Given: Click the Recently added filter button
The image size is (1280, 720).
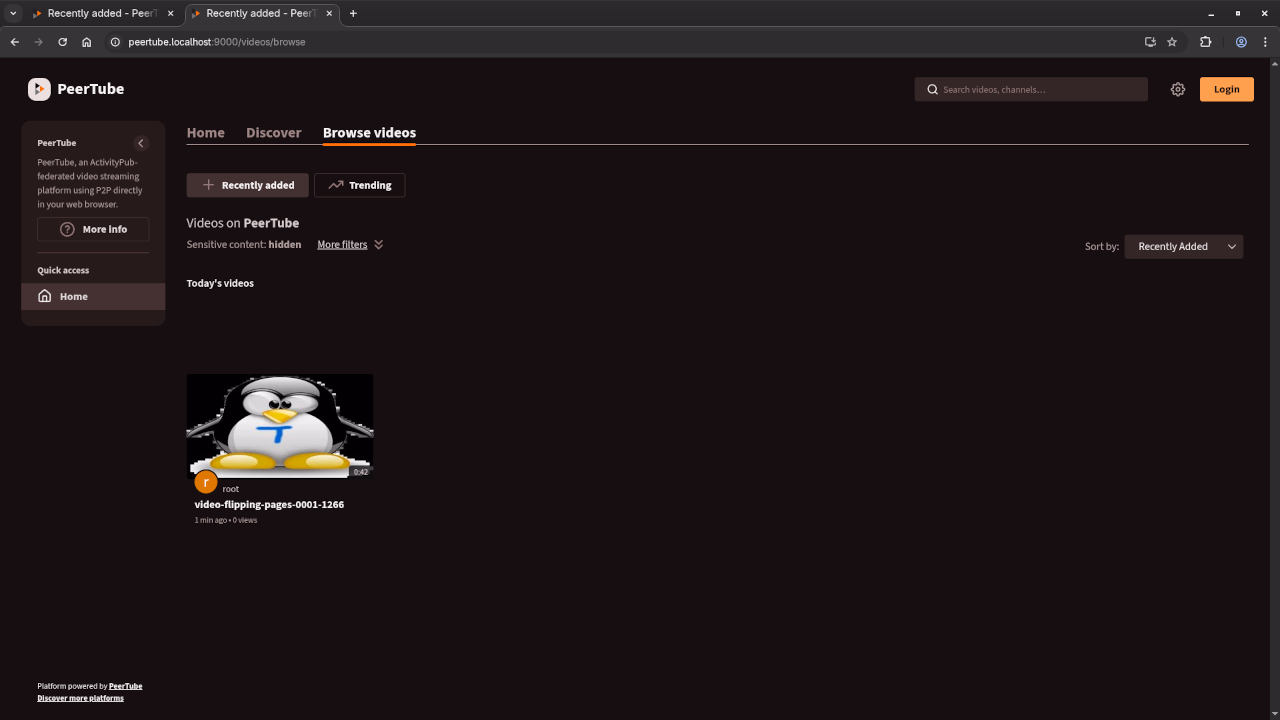Looking at the screenshot, I should click(247, 185).
